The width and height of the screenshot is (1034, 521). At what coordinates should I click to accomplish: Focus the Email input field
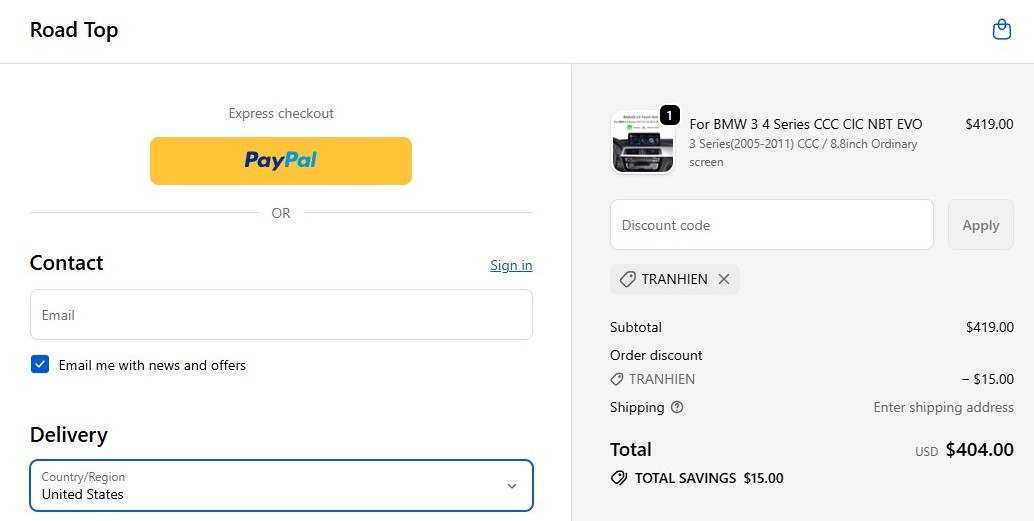281,315
